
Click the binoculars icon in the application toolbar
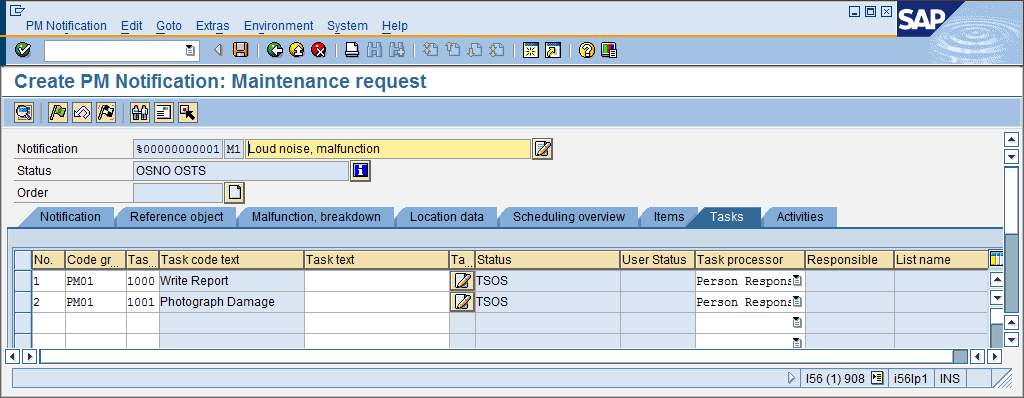[x=139, y=113]
